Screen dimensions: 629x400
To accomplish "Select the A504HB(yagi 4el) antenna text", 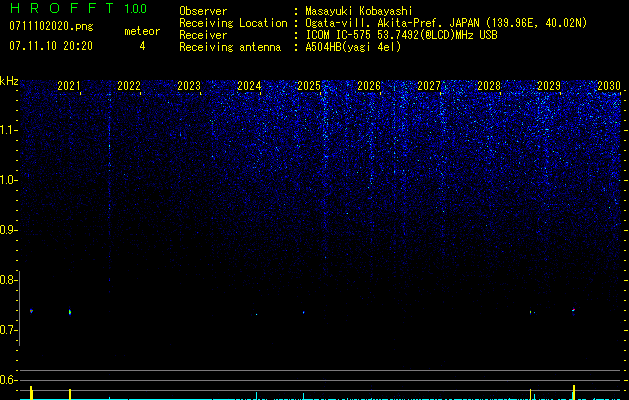I will coord(353,47).
